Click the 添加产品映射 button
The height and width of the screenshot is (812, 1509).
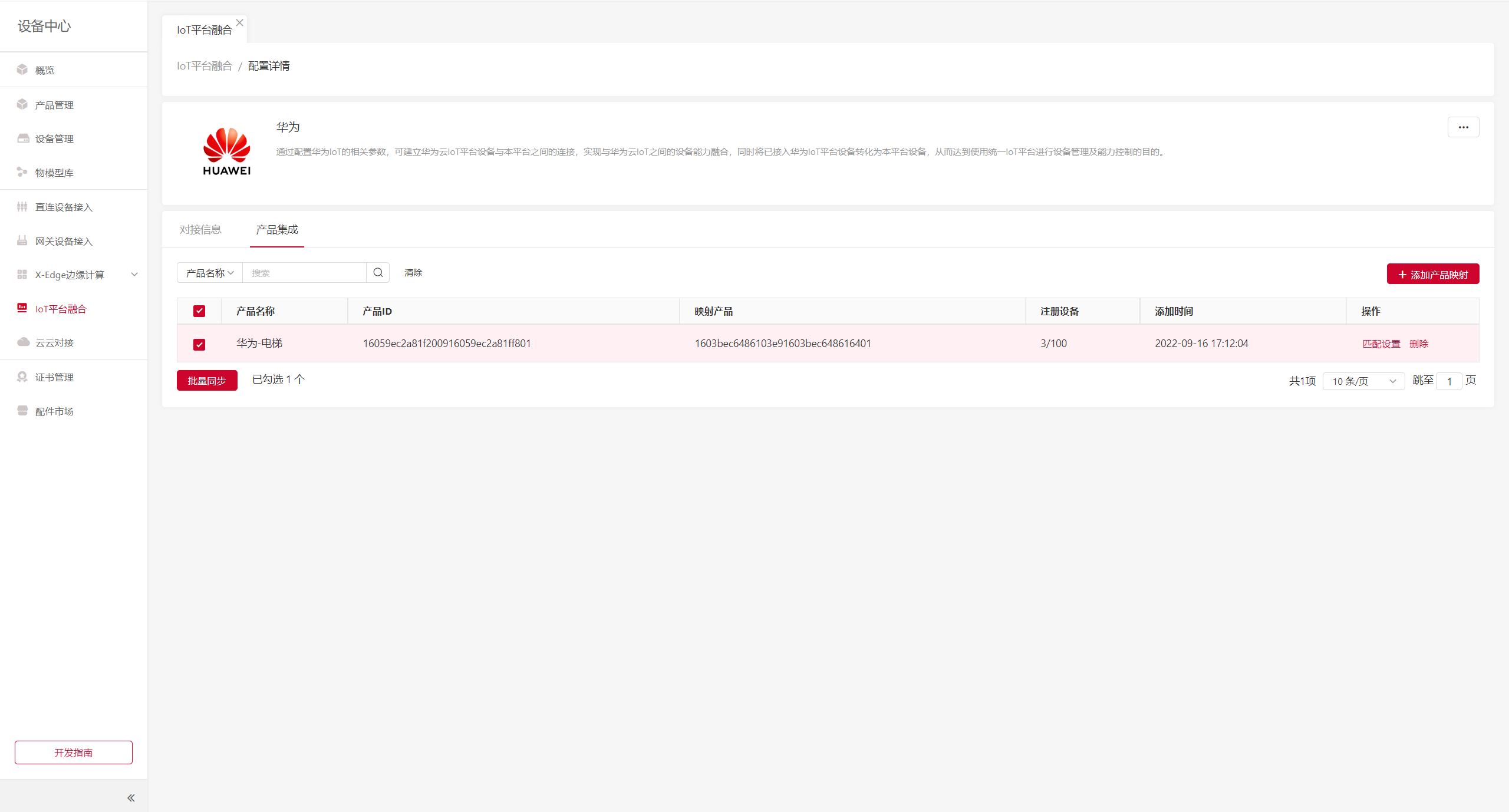(1432, 275)
